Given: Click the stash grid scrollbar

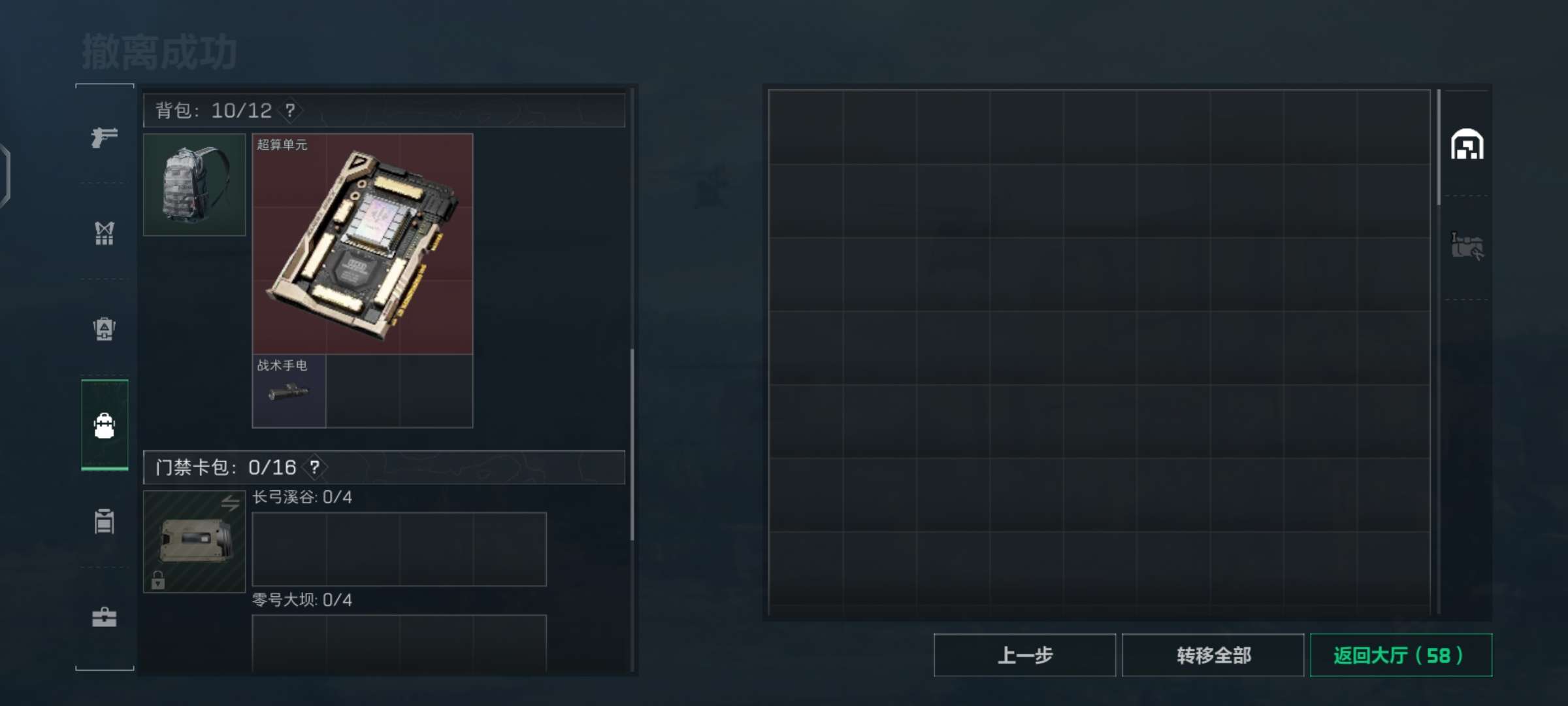Looking at the screenshot, I should point(1439,148).
